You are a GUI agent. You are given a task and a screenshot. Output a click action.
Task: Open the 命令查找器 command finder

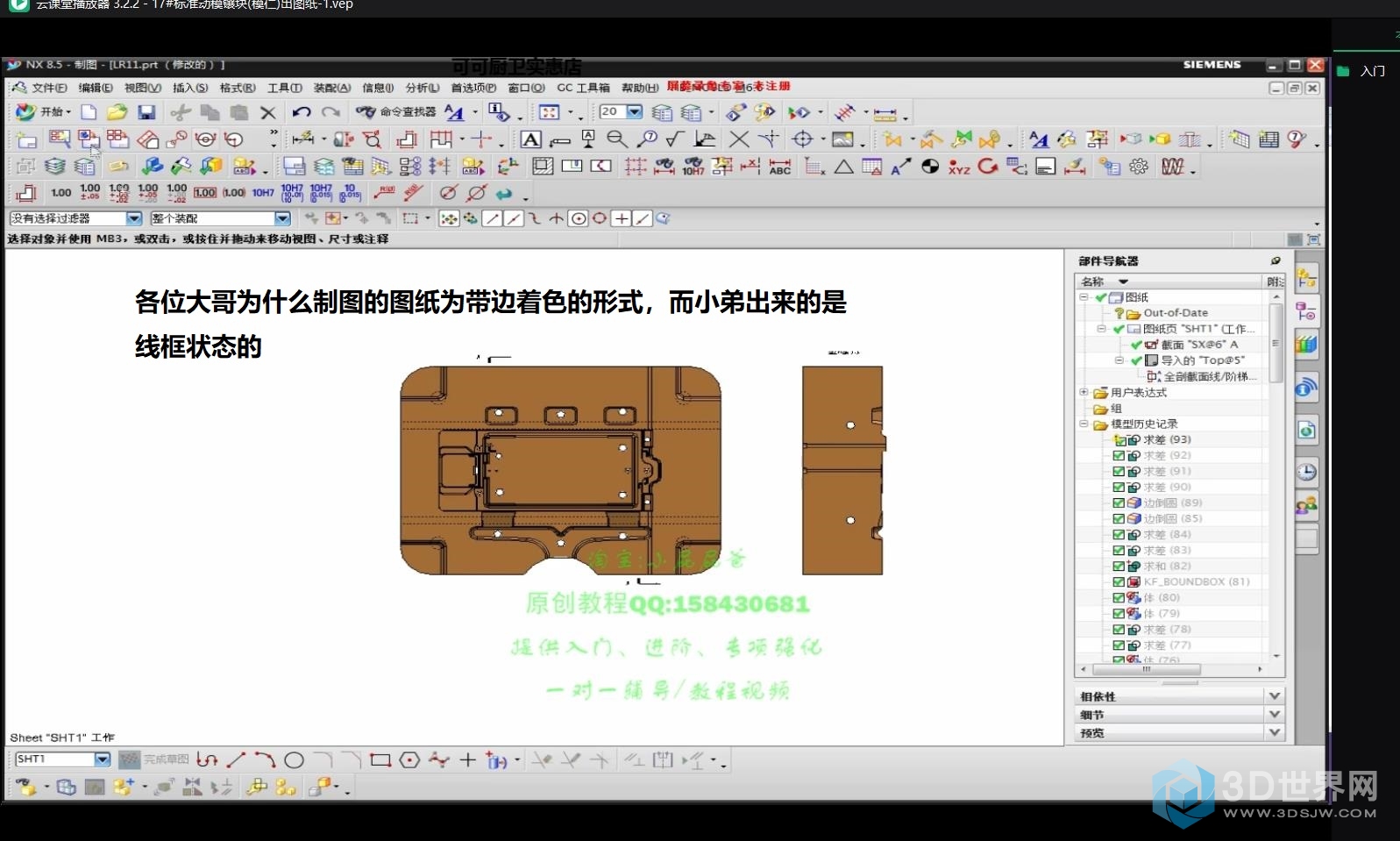click(x=395, y=112)
